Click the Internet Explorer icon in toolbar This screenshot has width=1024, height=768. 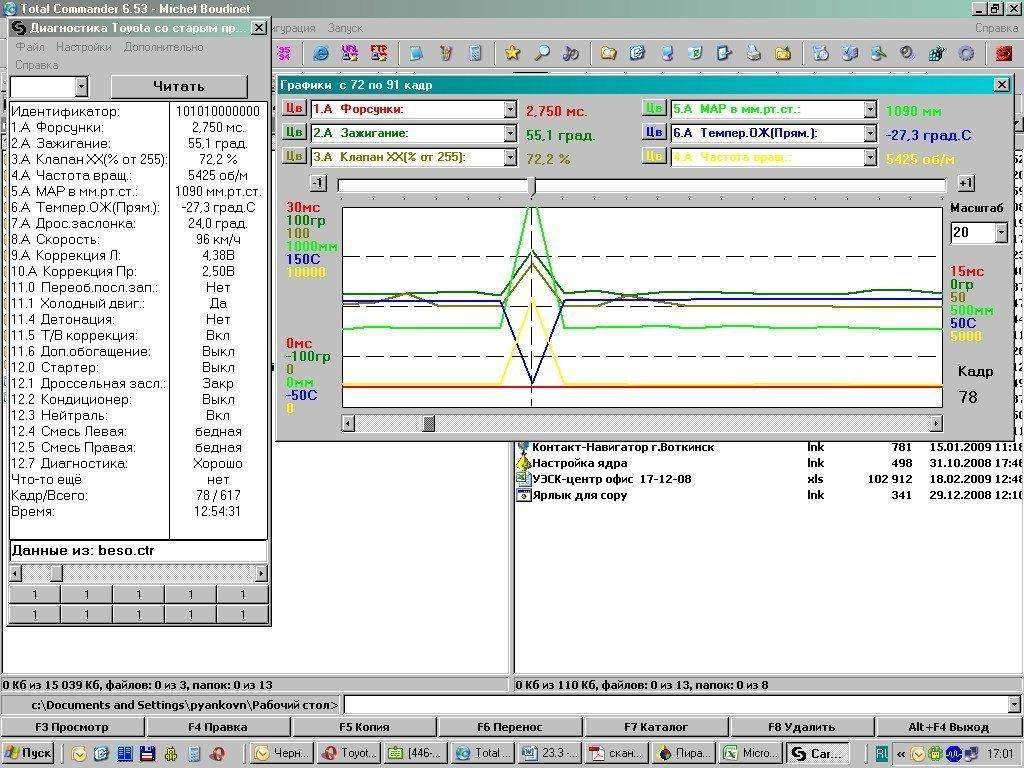[321, 53]
